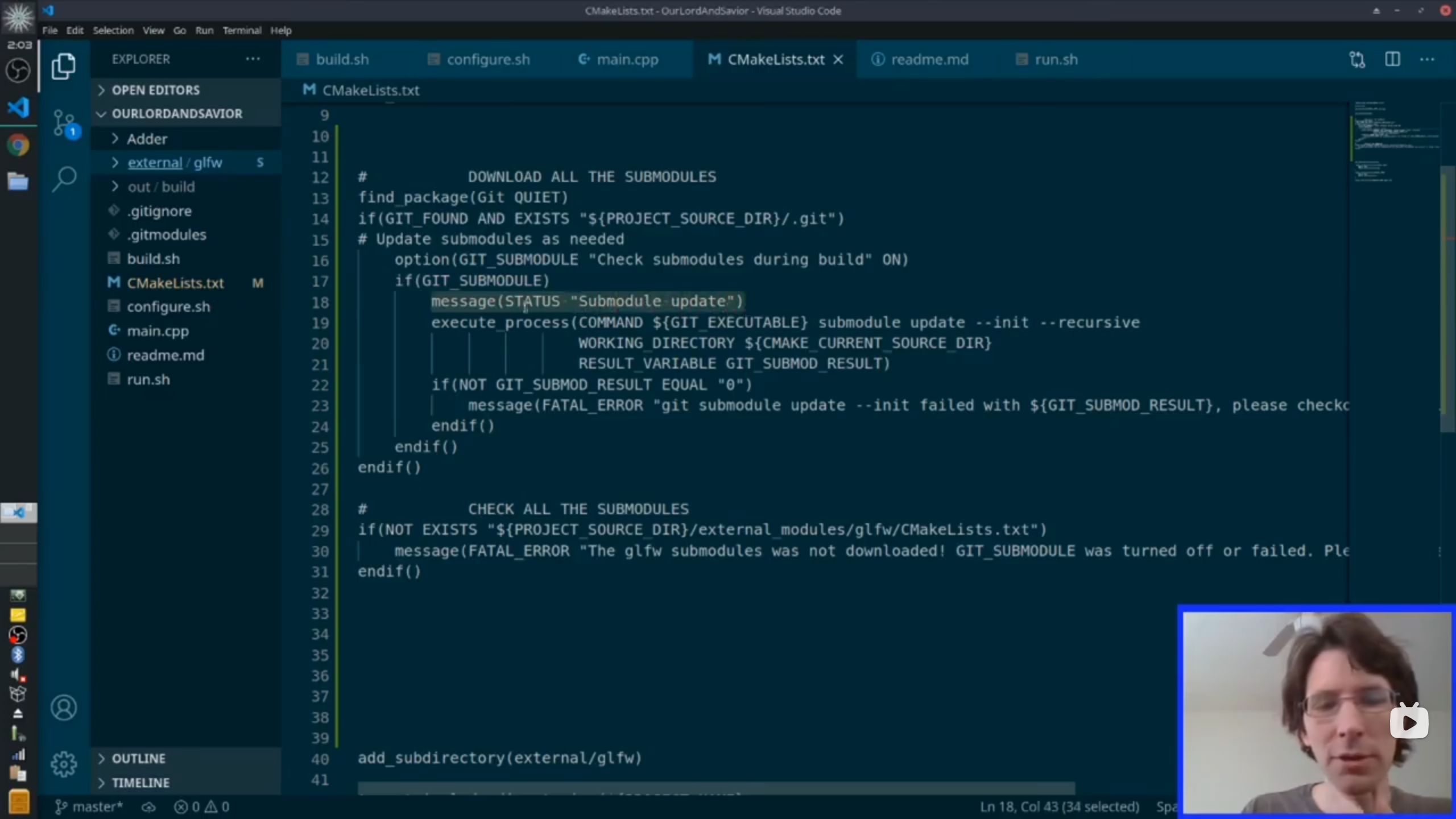Open the Go menu
This screenshot has height=819, width=1456.
click(x=180, y=30)
